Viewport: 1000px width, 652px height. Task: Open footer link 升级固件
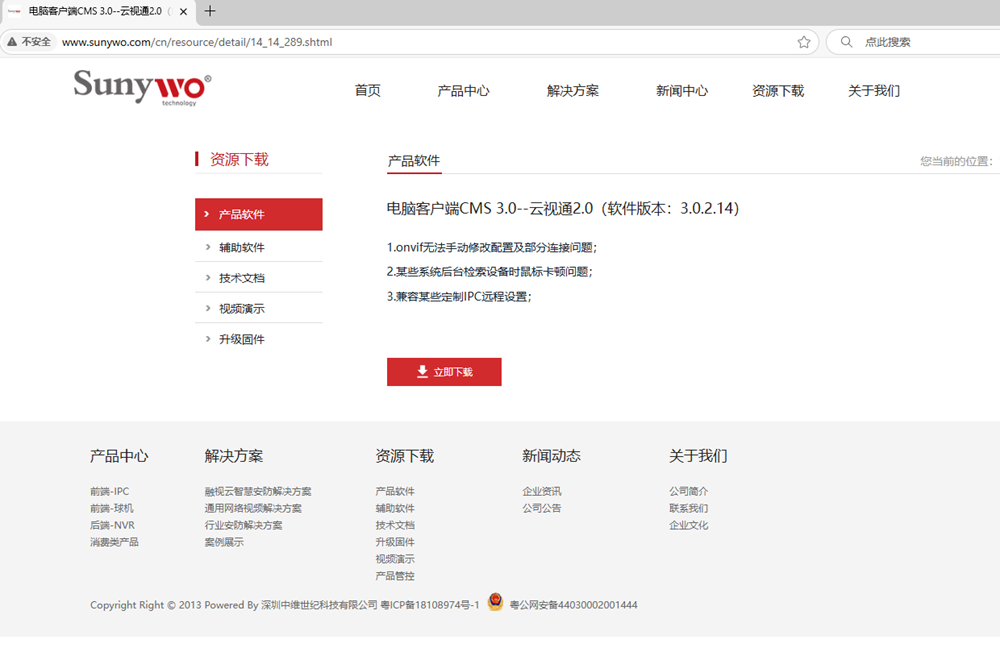coord(395,542)
